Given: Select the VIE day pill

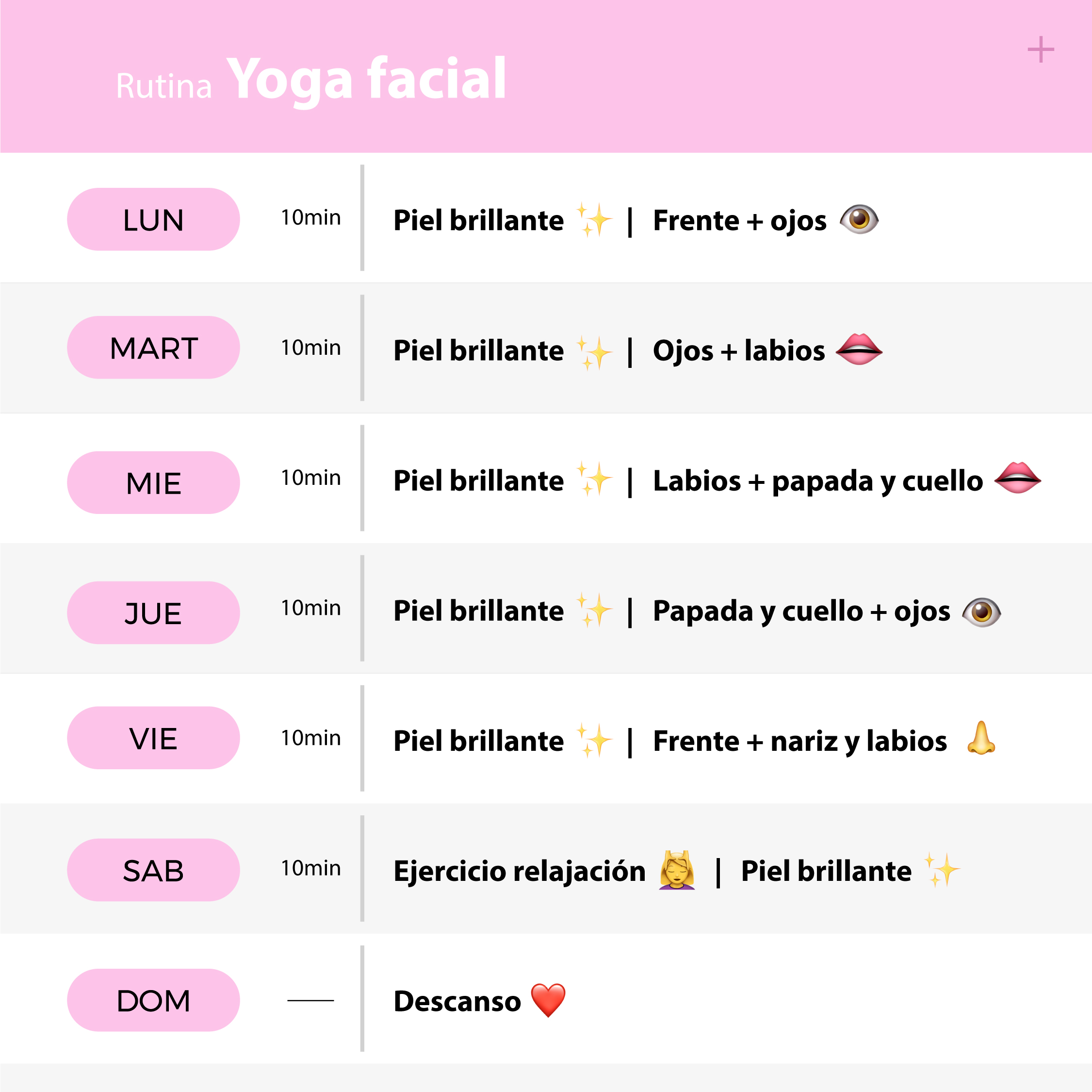Looking at the screenshot, I should 153,737.
